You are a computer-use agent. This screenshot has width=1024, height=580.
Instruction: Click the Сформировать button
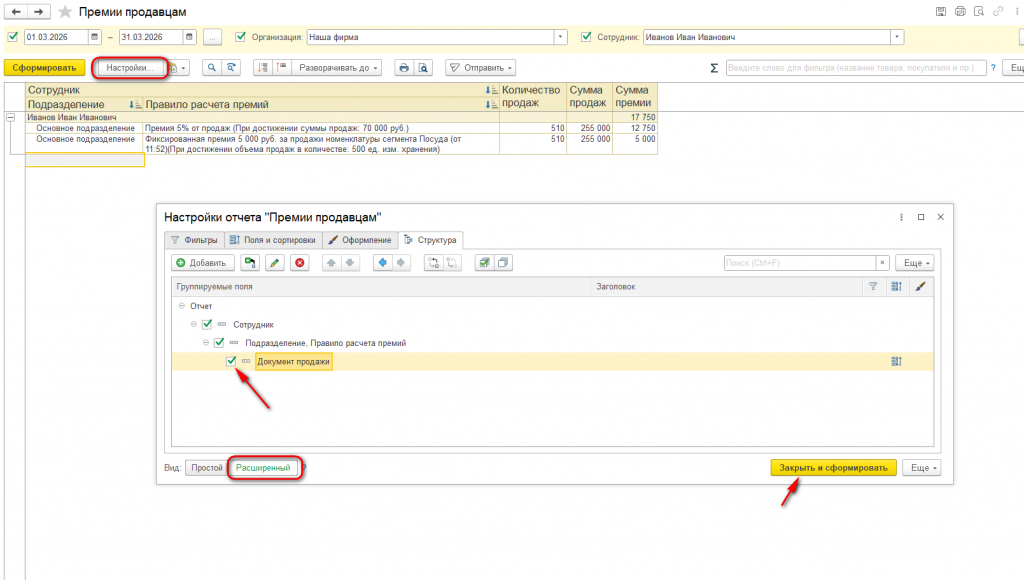(44, 67)
